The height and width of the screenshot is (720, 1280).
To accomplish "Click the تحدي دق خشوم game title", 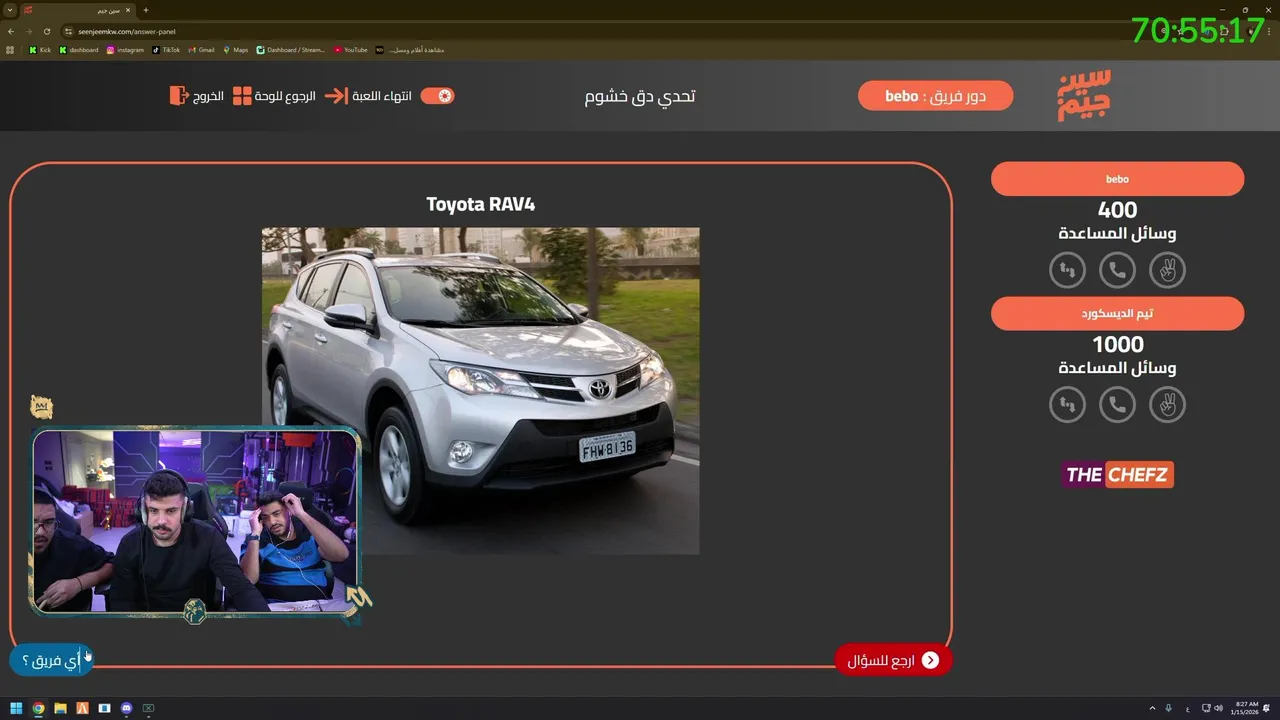I will tap(640, 96).
